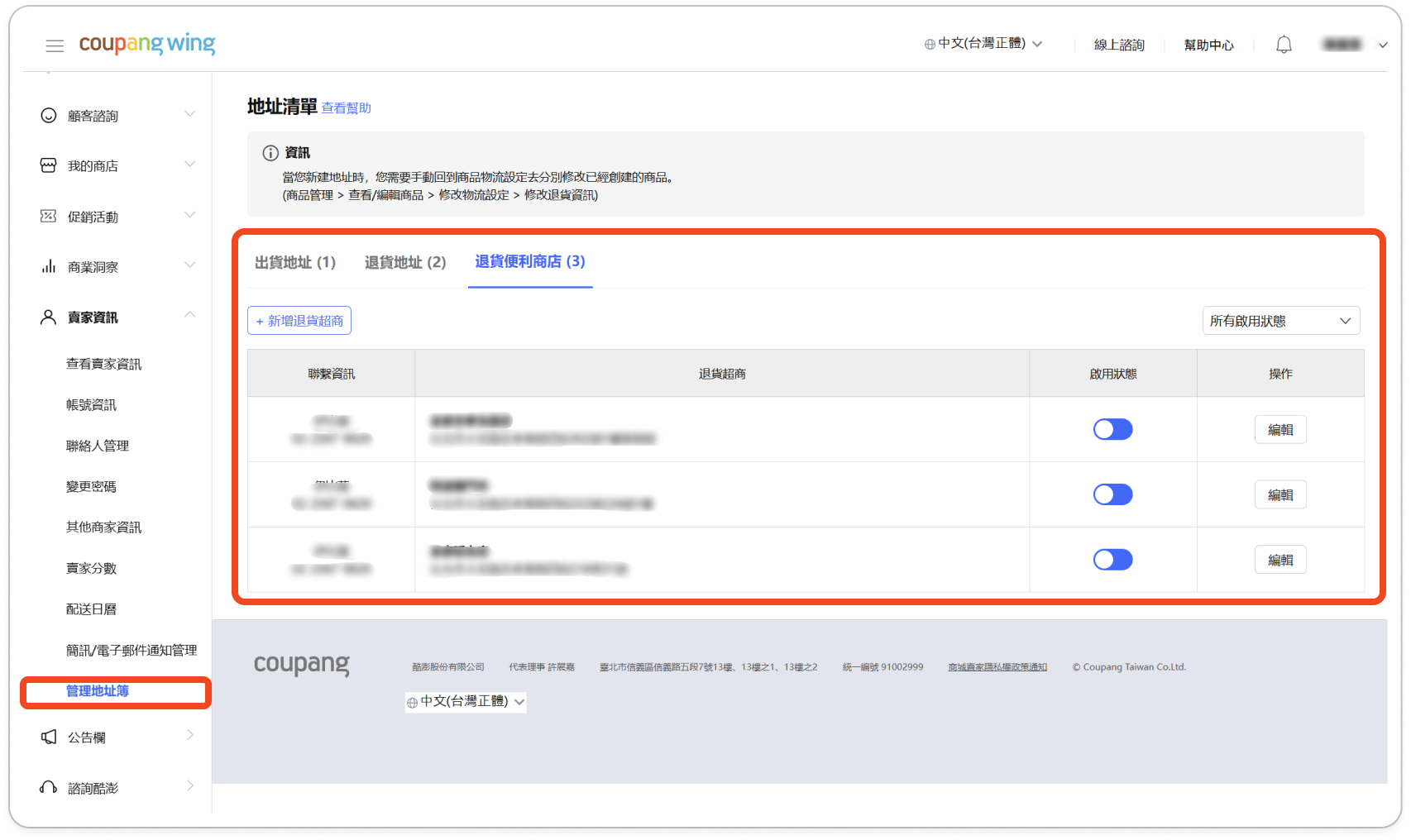Select 管理地址簿 in the sidebar
Image resolution: width=1411 pixels, height=840 pixels.
point(98,691)
